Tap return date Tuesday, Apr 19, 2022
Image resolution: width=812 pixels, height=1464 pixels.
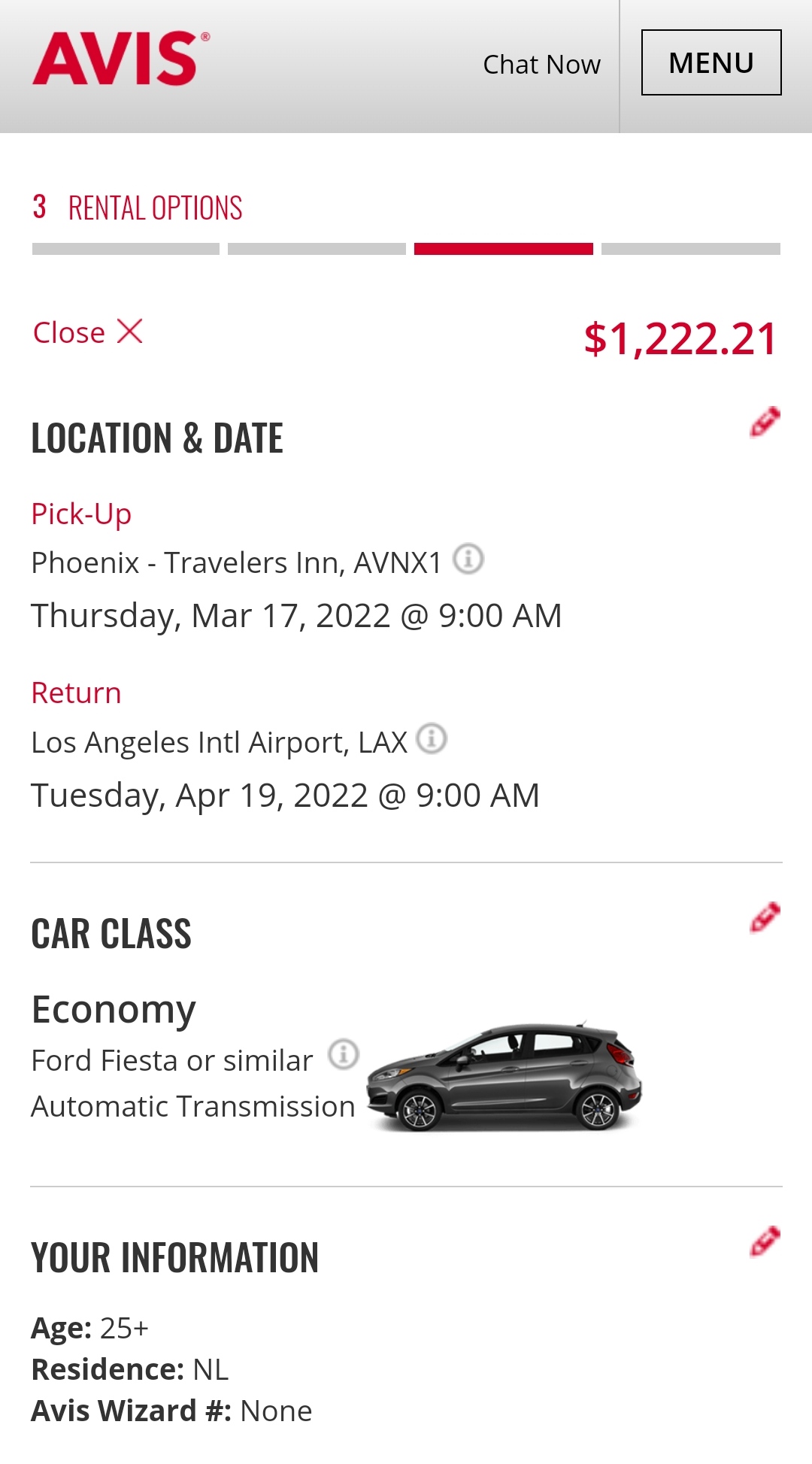(x=285, y=796)
